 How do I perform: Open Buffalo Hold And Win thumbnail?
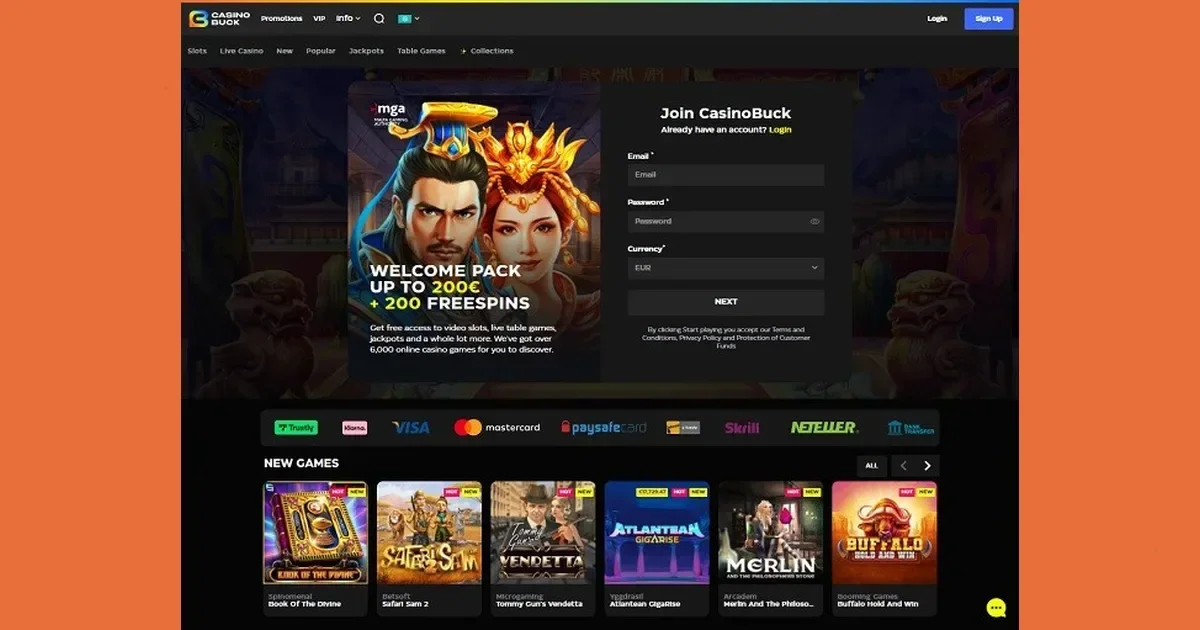click(885, 533)
